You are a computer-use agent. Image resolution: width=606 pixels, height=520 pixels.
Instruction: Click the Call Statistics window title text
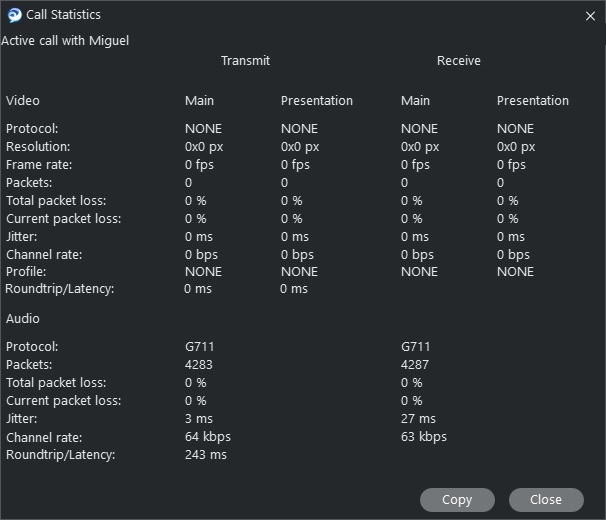click(63, 15)
